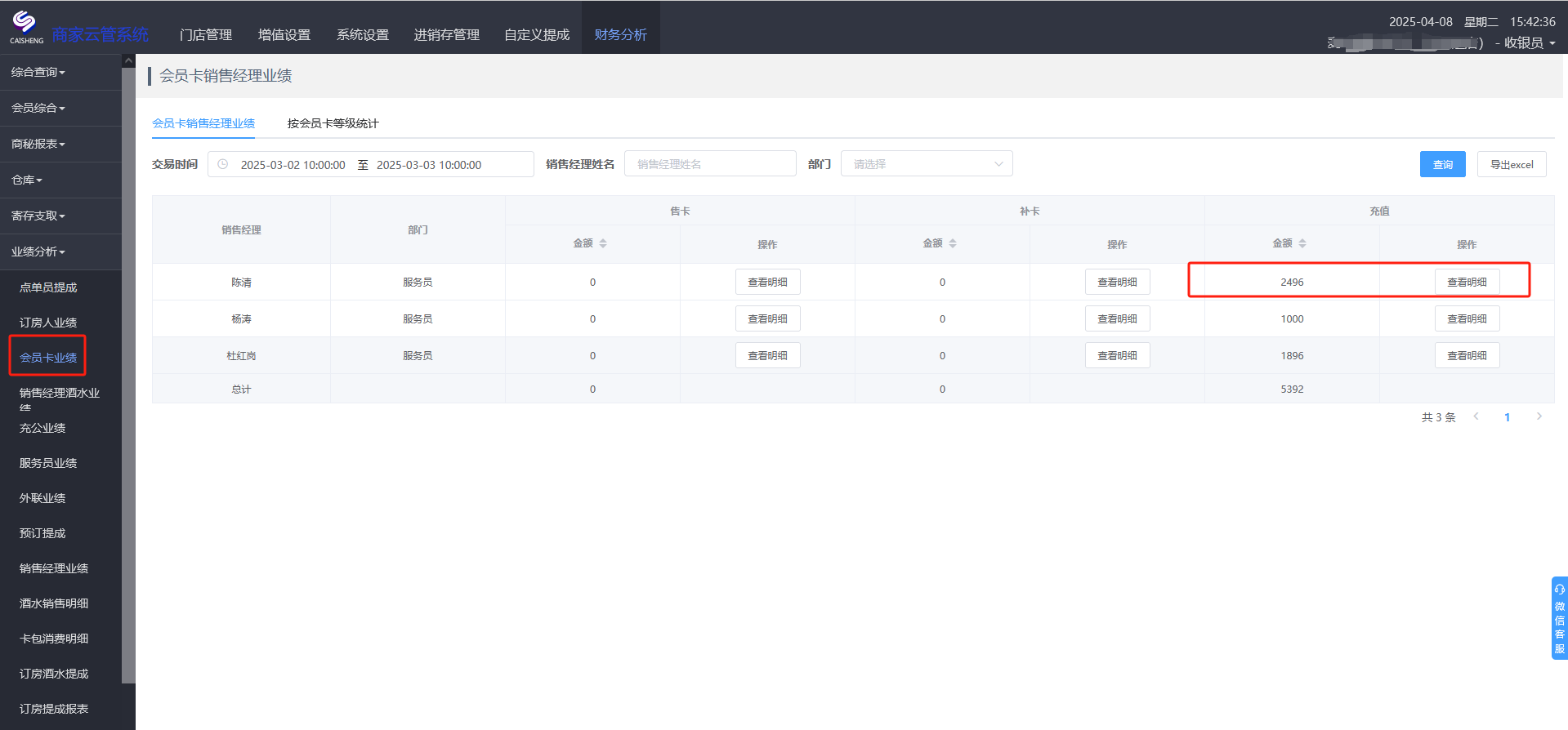The height and width of the screenshot is (730, 1568).
Task: Open 会员卡业绩 in sidebar
Action: pyautogui.click(x=48, y=358)
